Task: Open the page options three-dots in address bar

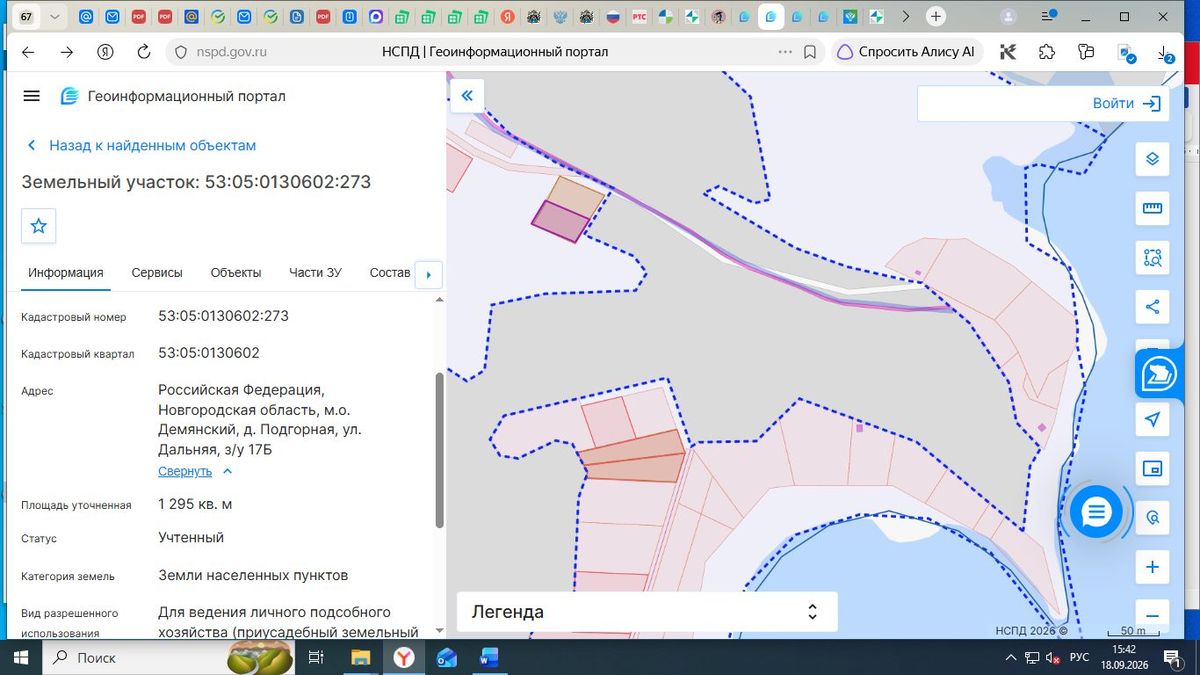Action: 785,52
